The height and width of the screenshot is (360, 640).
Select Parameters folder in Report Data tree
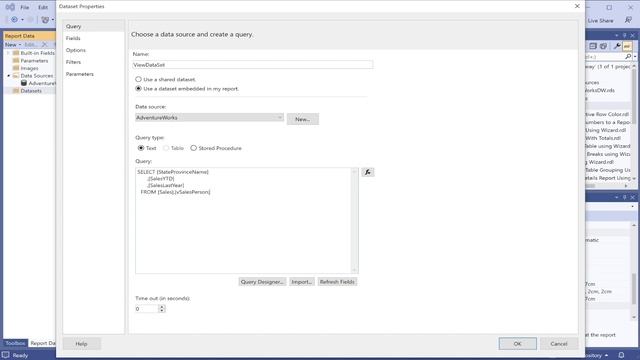(34, 60)
